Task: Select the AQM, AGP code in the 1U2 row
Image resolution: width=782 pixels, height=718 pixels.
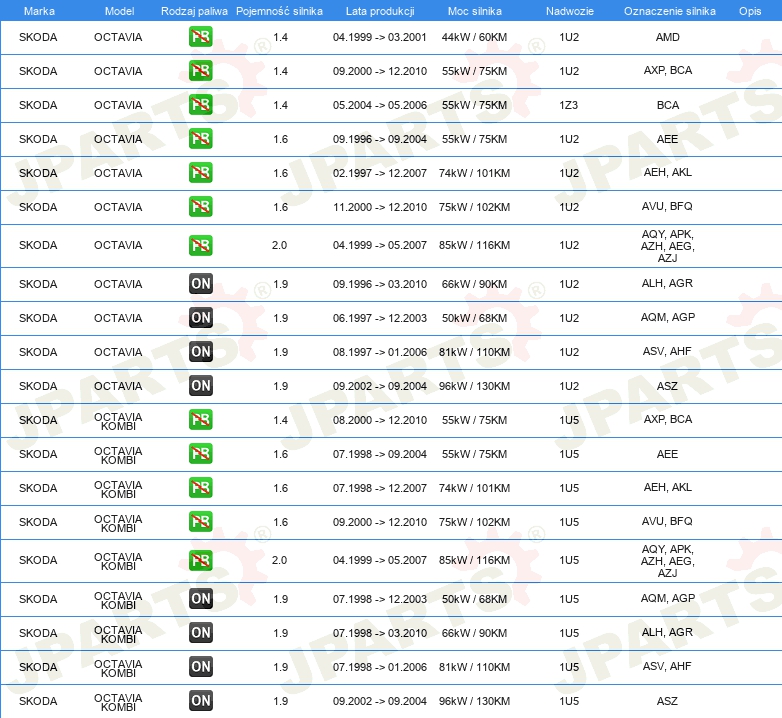Action: click(x=667, y=317)
